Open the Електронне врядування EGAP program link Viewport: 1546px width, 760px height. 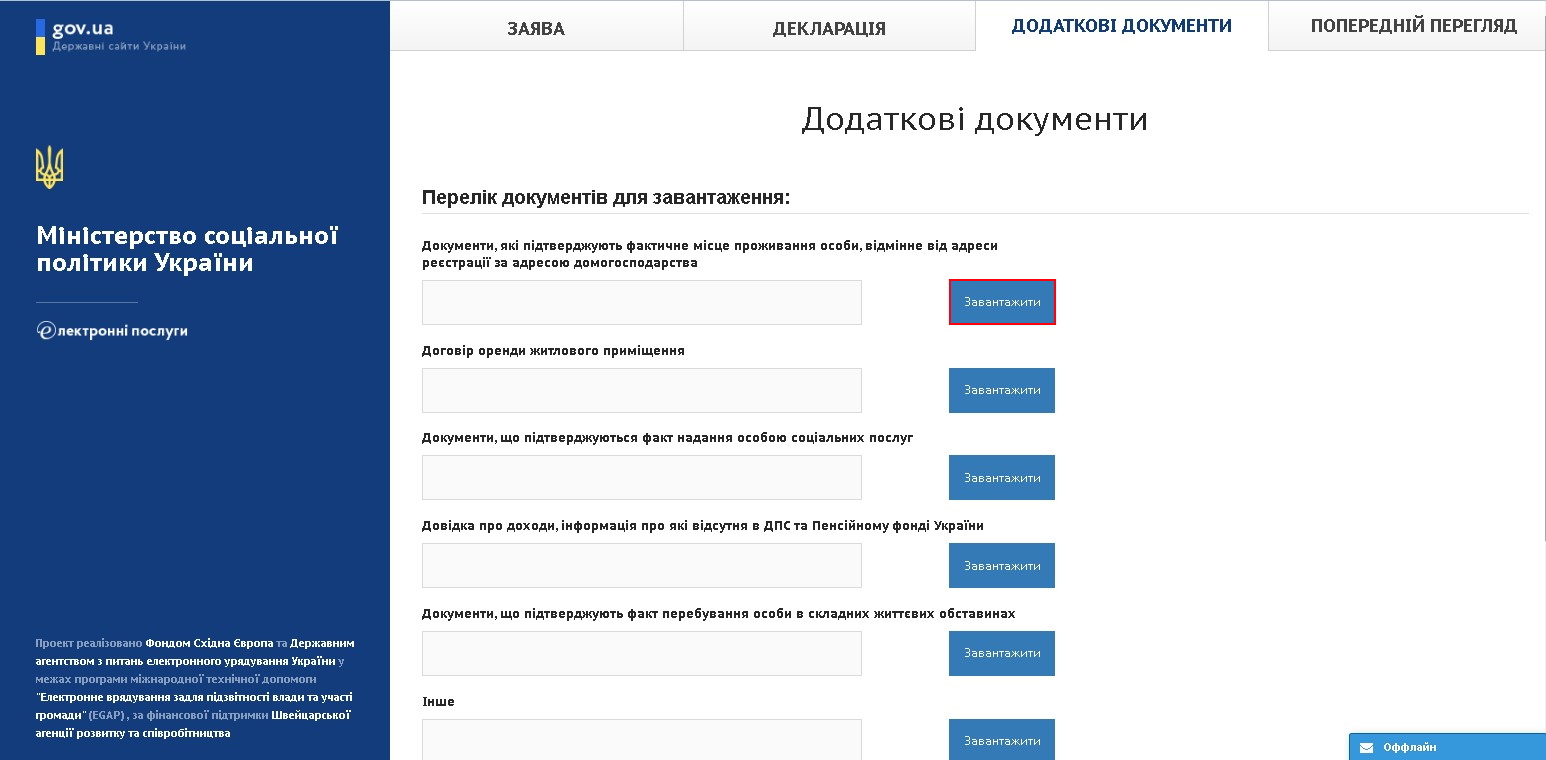(x=194, y=706)
